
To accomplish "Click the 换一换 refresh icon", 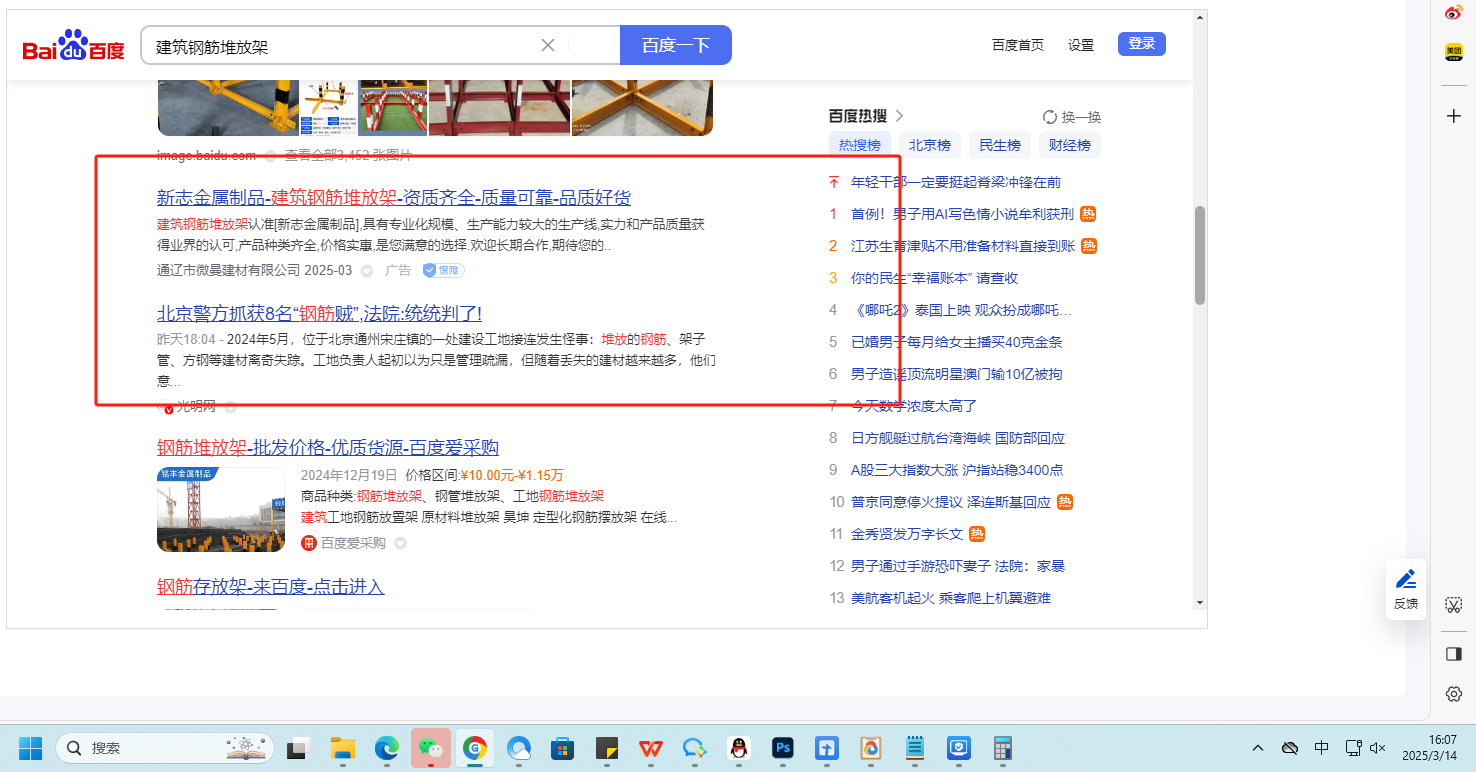I will point(1050,117).
